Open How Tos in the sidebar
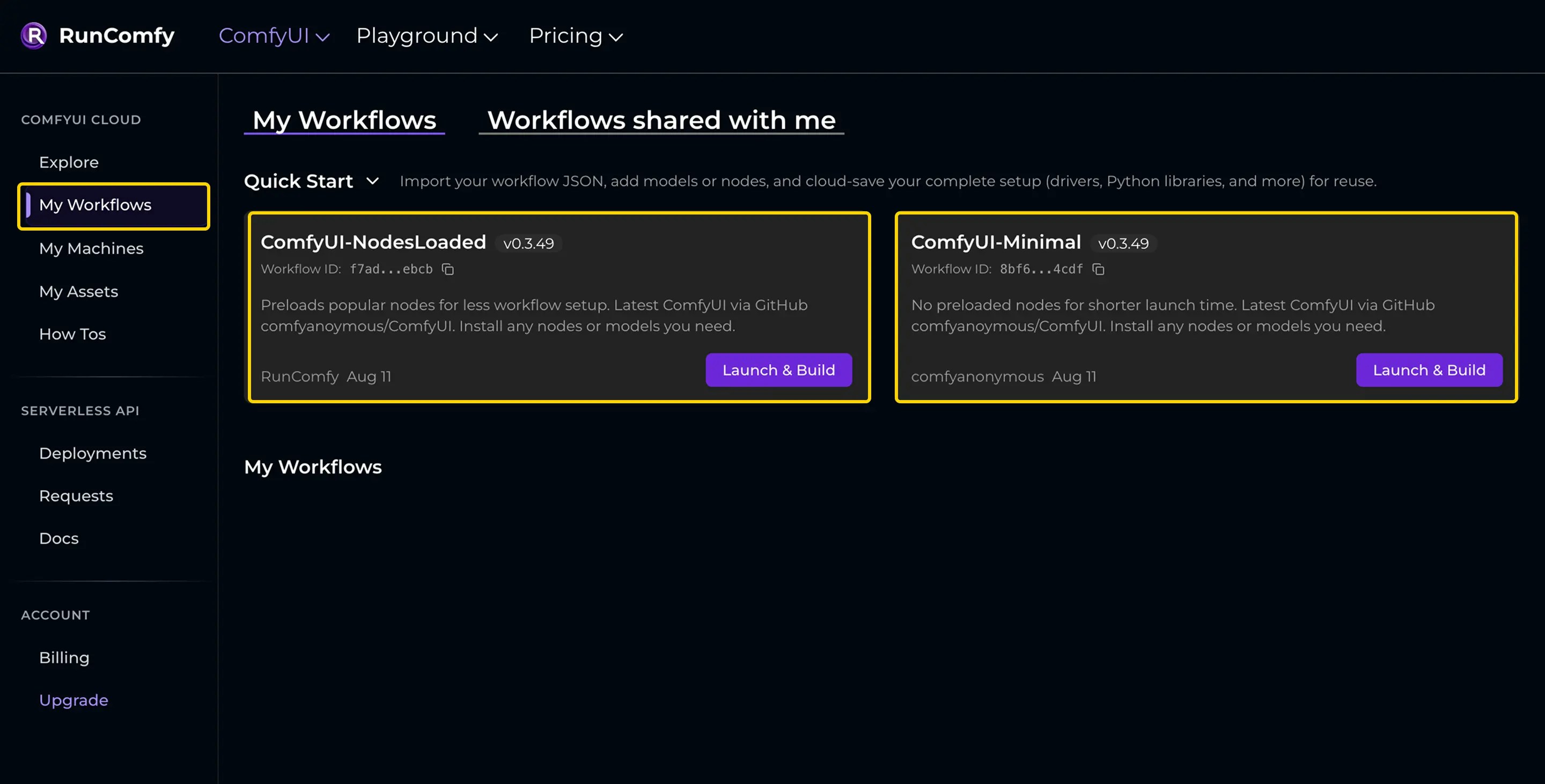Viewport: 1545px width, 784px height. pyautogui.click(x=72, y=334)
